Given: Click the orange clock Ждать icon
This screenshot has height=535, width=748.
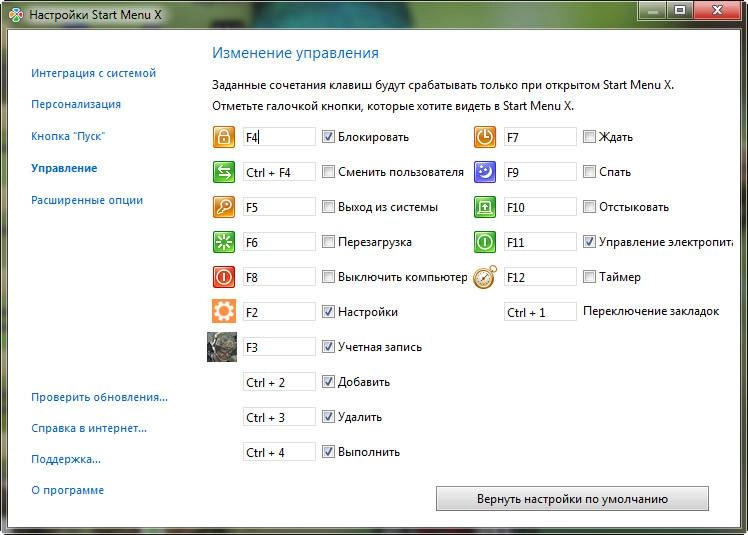Looking at the screenshot, I should tap(485, 137).
